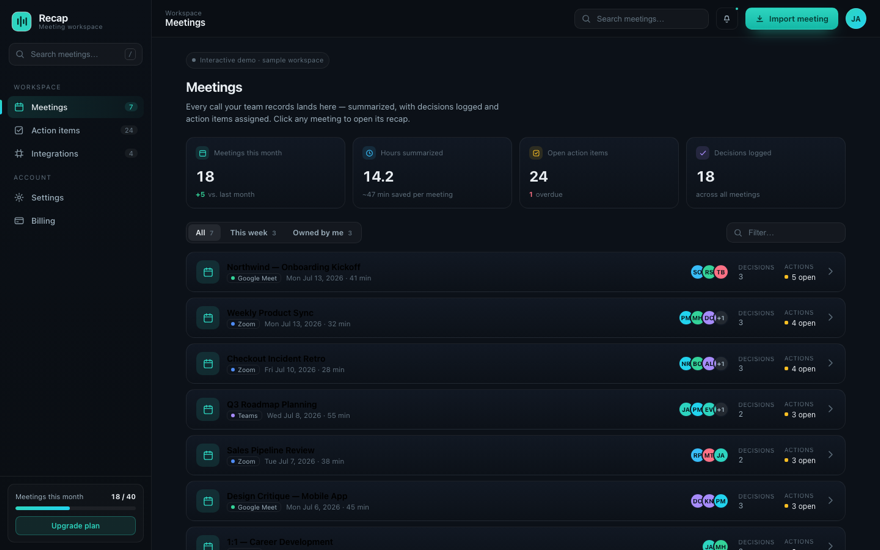Click the Upgrade plan button
This screenshot has width=880, height=550.
click(75, 525)
